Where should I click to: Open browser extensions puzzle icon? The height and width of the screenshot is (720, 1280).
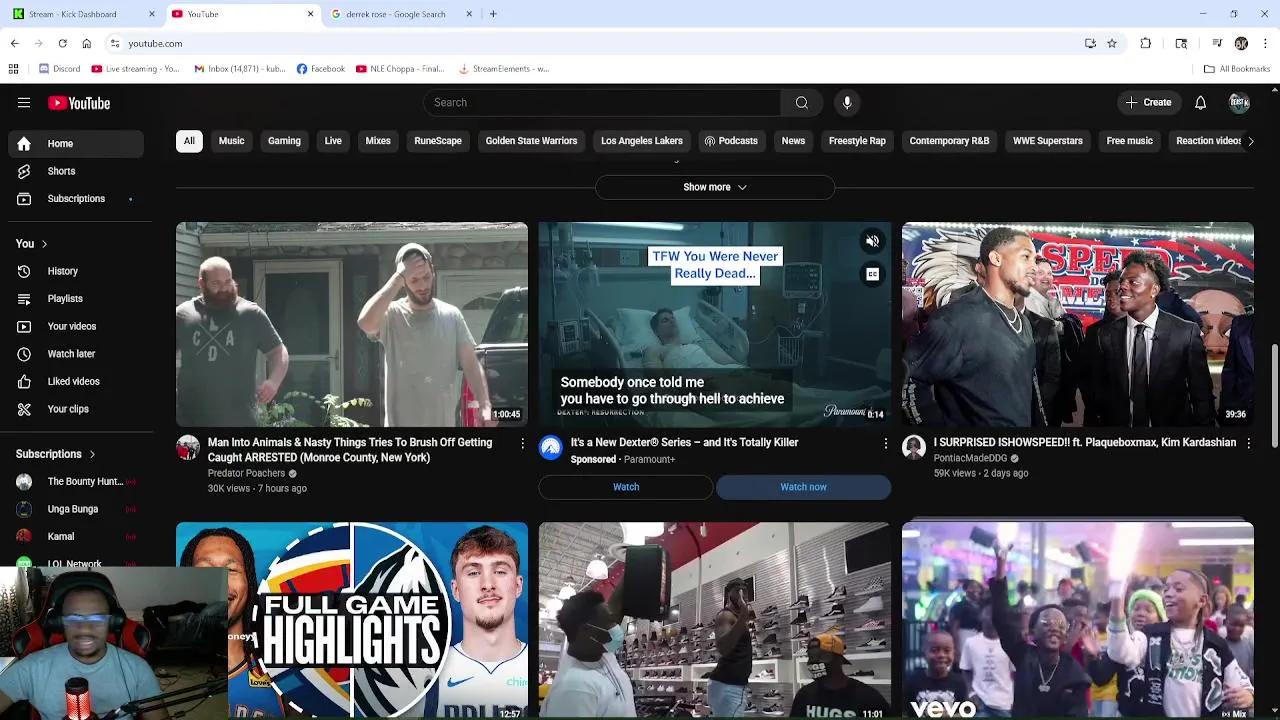[x=1146, y=43]
